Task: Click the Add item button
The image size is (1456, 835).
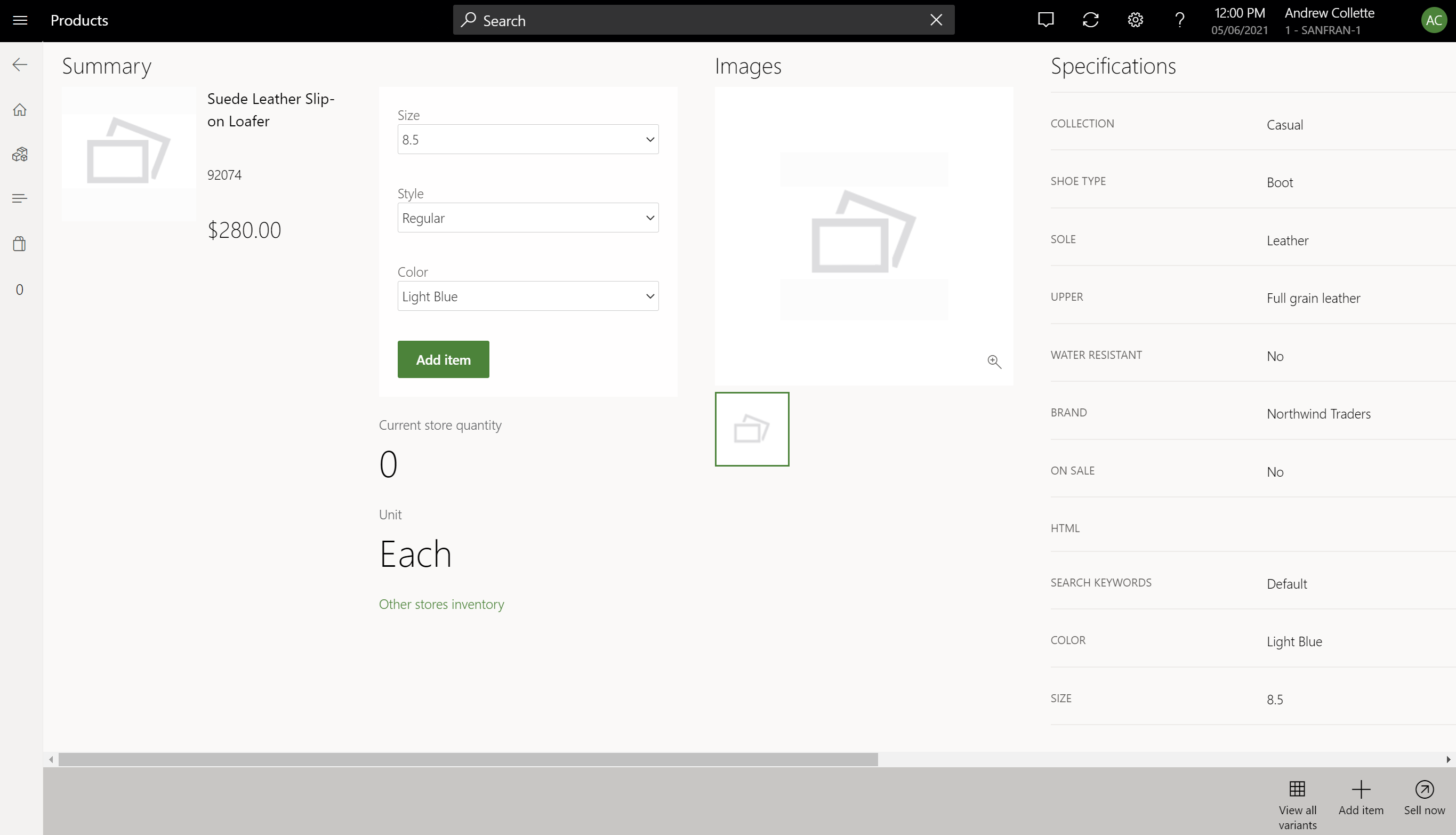Action: [x=443, y=359]
